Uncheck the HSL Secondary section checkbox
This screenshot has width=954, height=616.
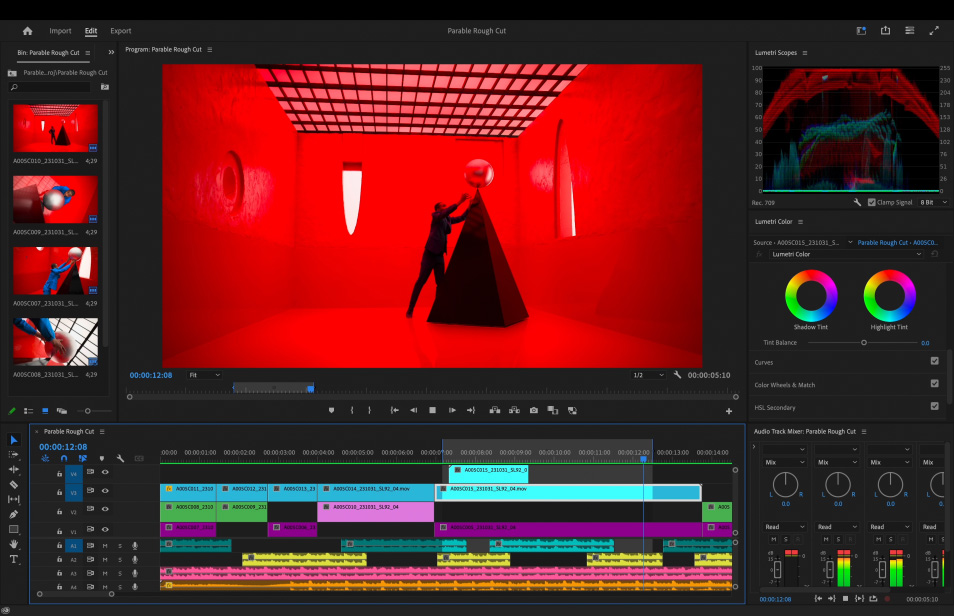934,406
